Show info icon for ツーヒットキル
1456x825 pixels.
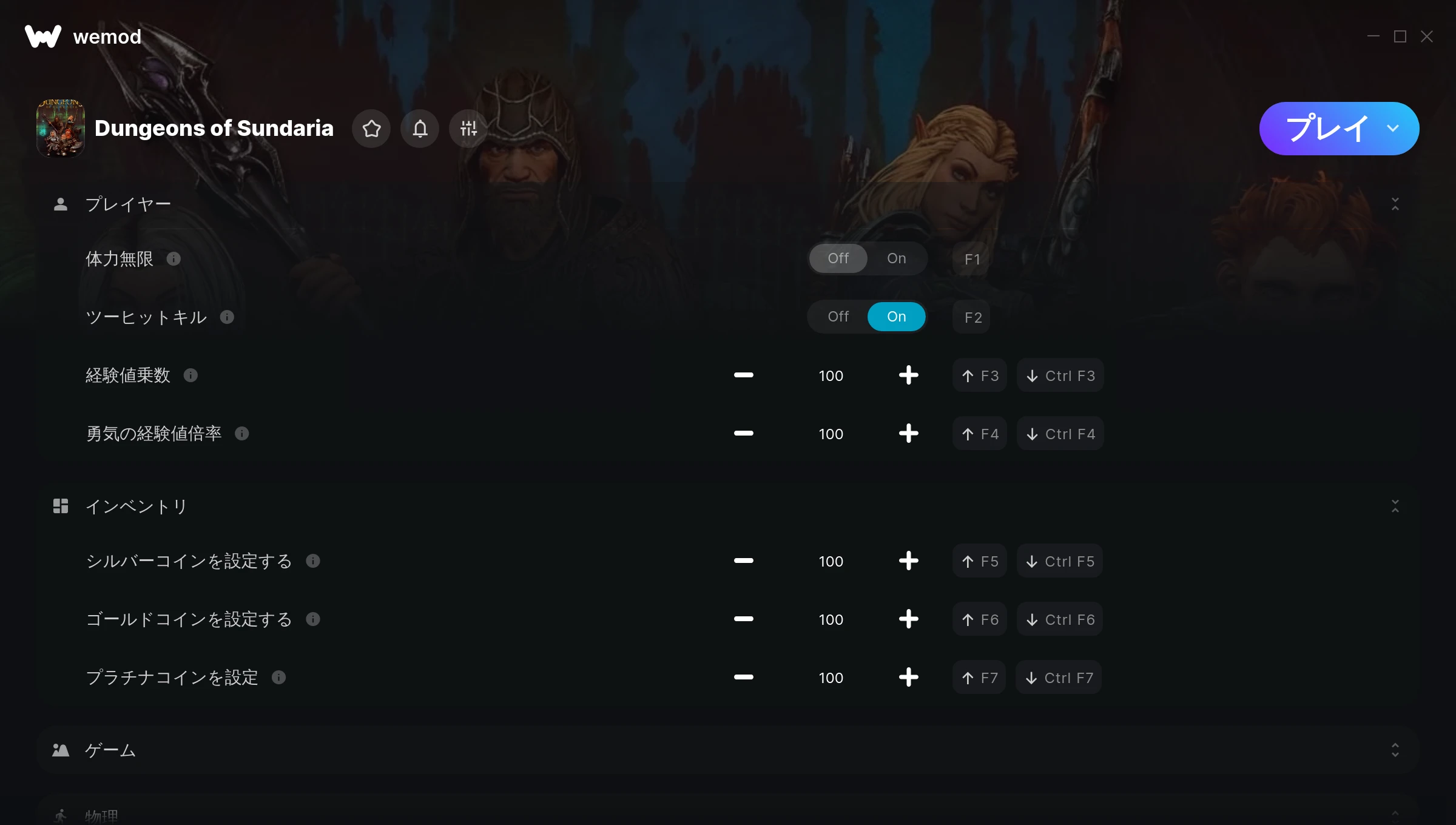click(x=227, y=317)
